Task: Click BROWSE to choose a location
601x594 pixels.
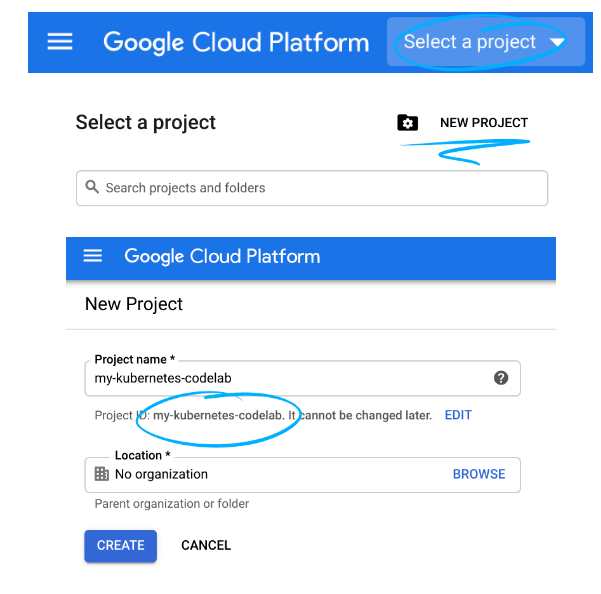Action: tap(479, 474)
